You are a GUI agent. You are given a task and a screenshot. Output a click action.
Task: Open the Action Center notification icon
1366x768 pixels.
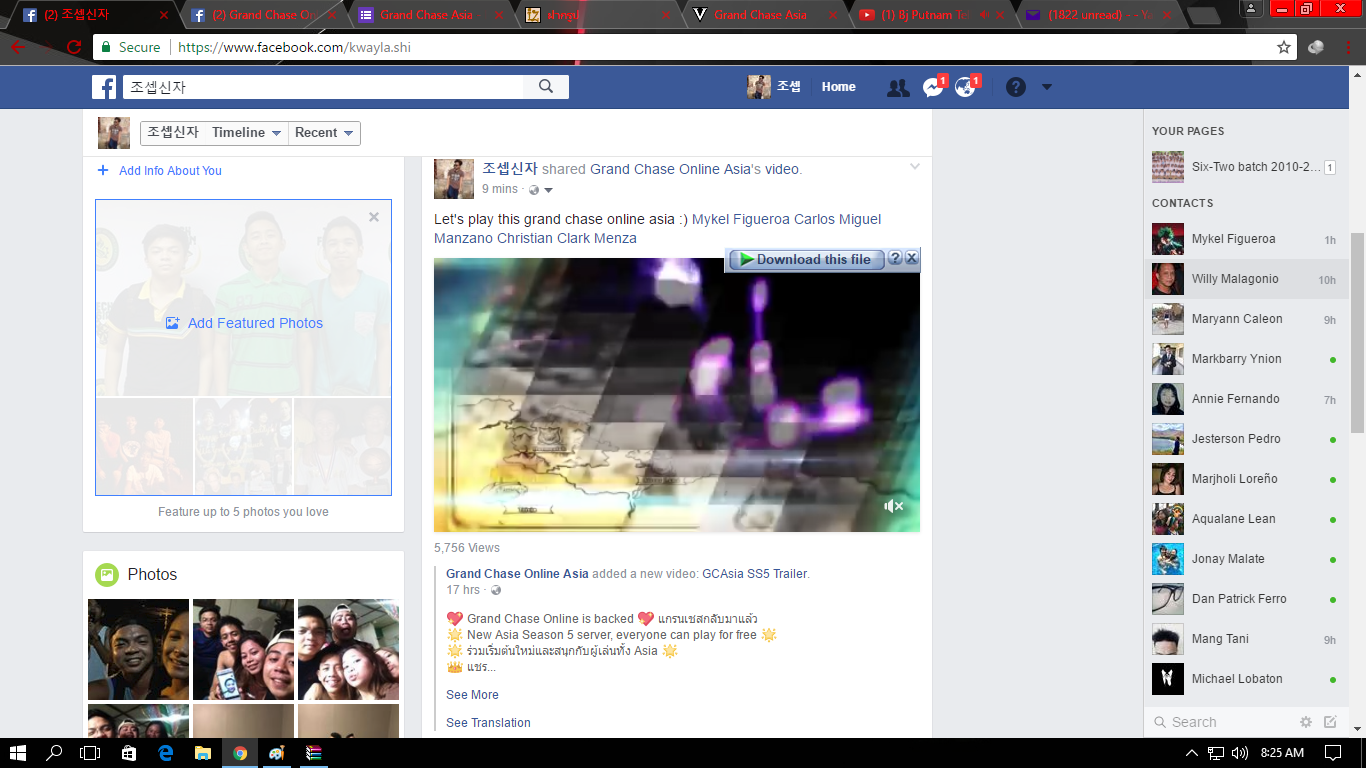pos(1333,753)
